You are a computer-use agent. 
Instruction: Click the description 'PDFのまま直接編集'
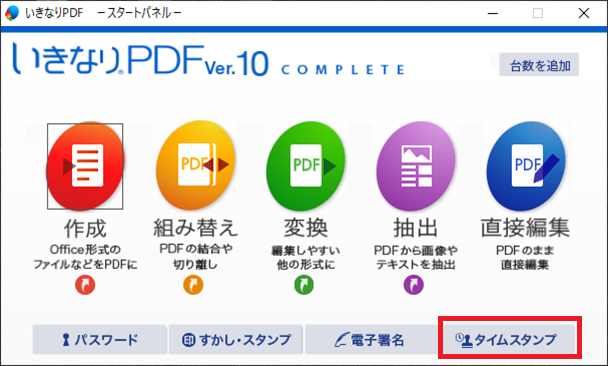point(525,257)
